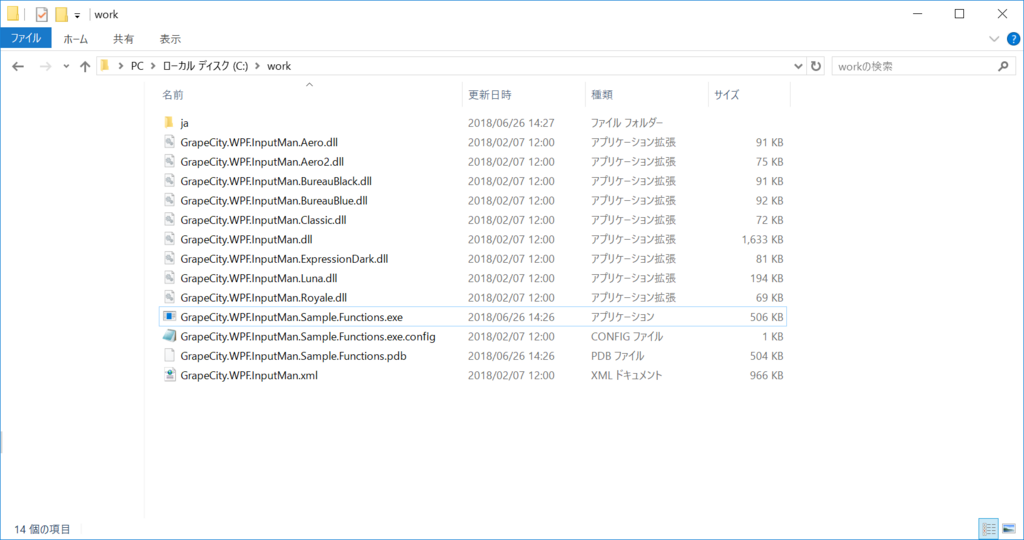Click the XML ドキュメント type cell
The image size is (1024, 540).
tap(626, 375)
